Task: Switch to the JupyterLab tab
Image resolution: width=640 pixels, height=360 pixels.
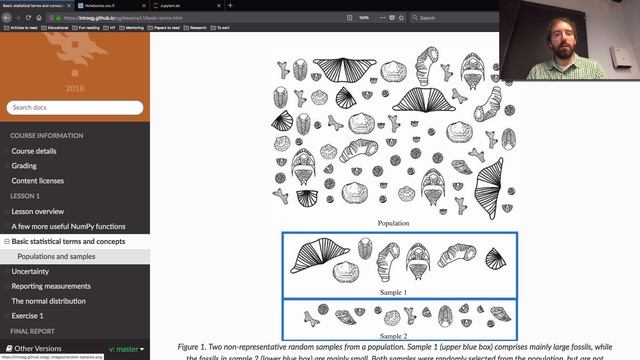Action: 187,6
